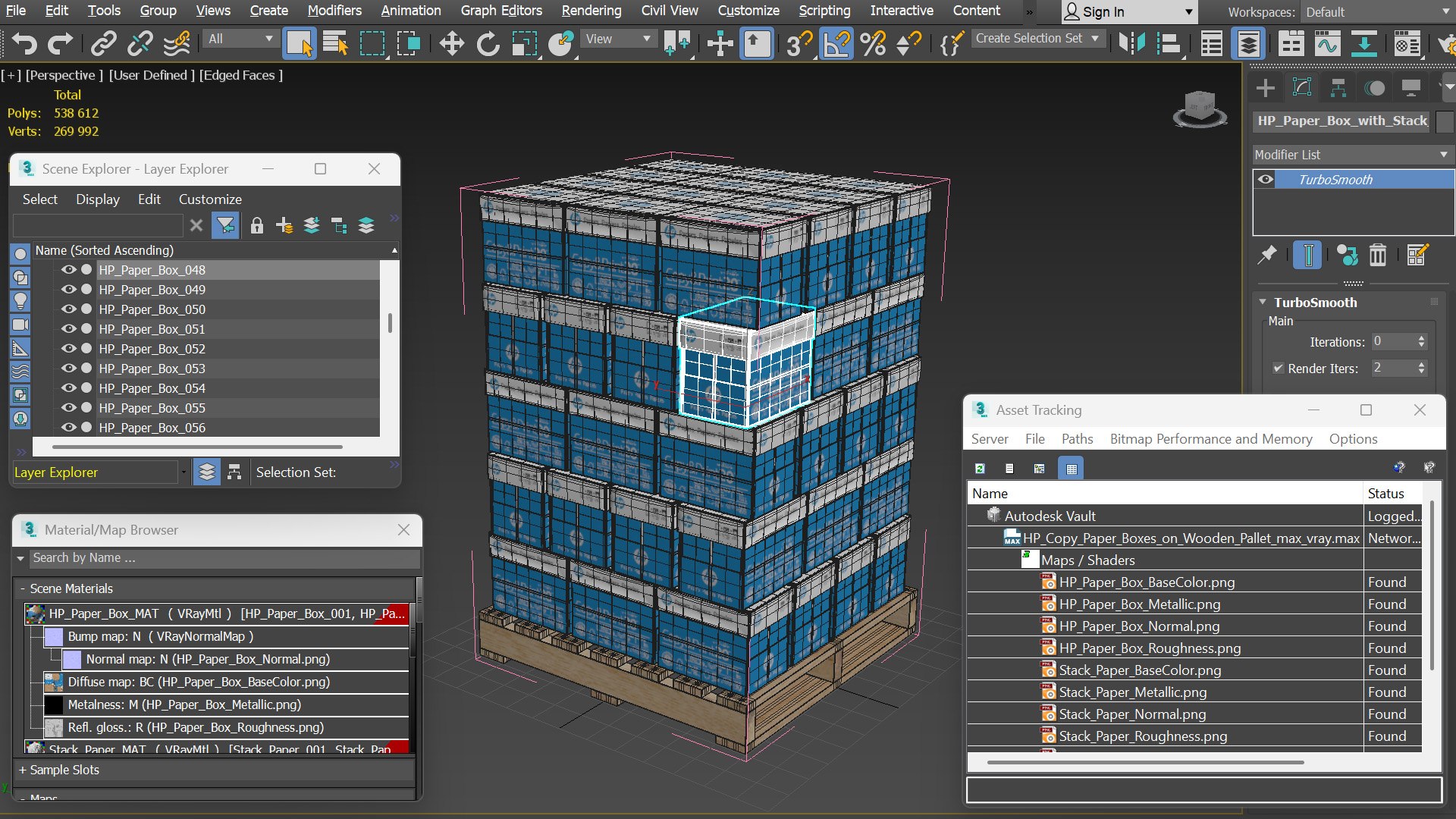Image resolution: width=1456 pixels, height=819 pixels.
Task: Click the lock icon in Scene Explorer
Action: (x=256, y=225)
